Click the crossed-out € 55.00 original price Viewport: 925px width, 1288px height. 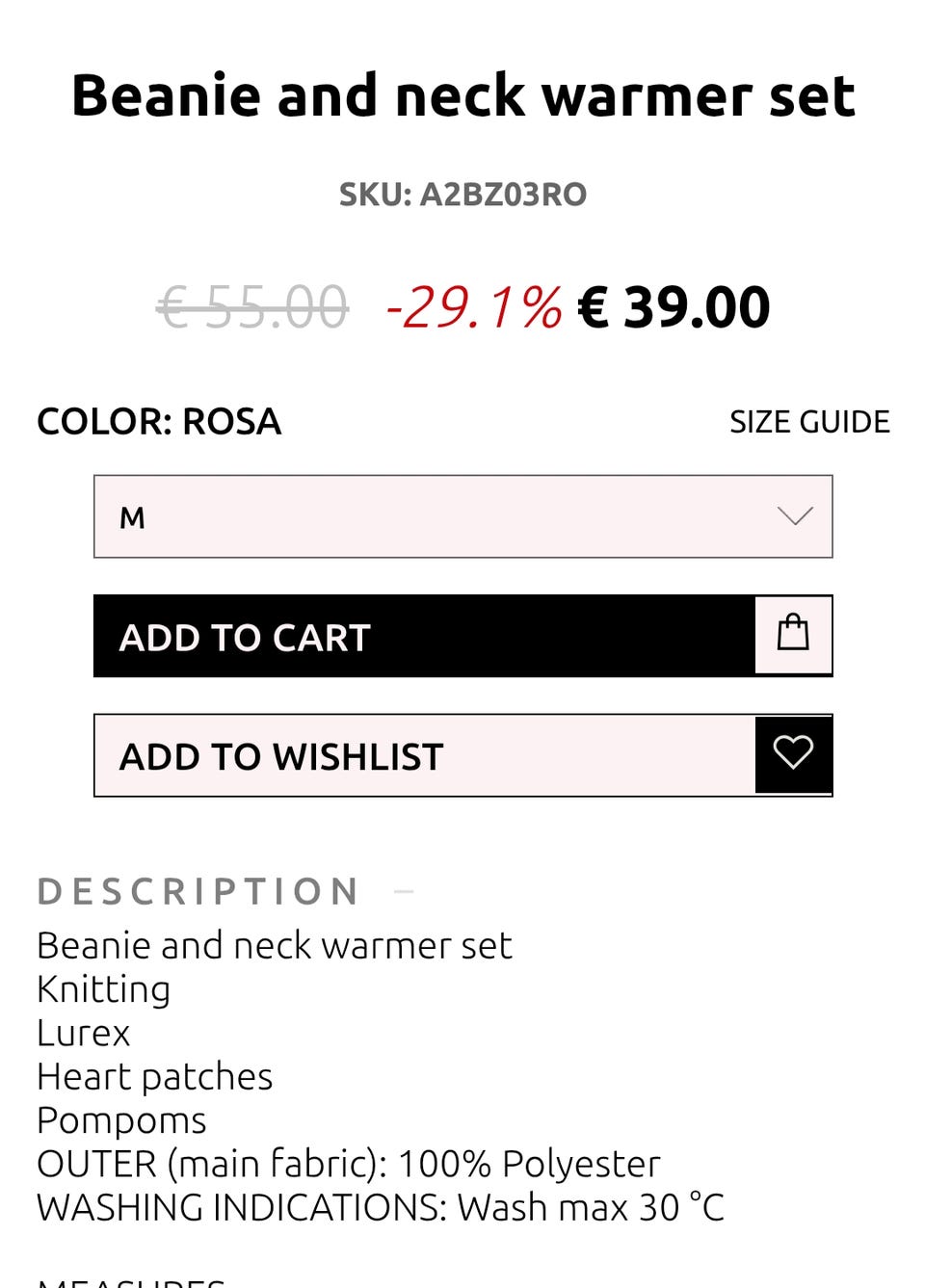click(252, 308)
